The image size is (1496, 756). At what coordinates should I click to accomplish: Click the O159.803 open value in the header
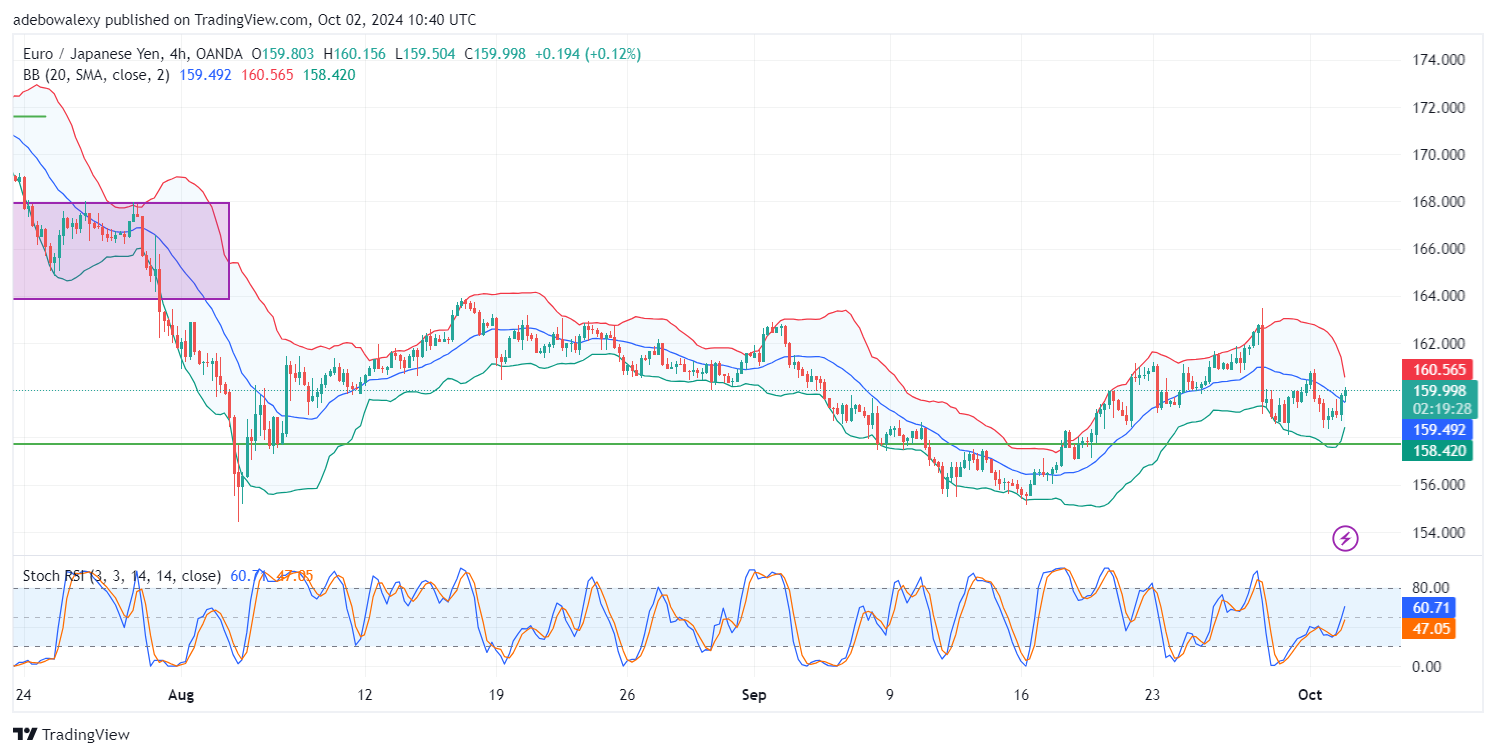[x=283, y=54]
